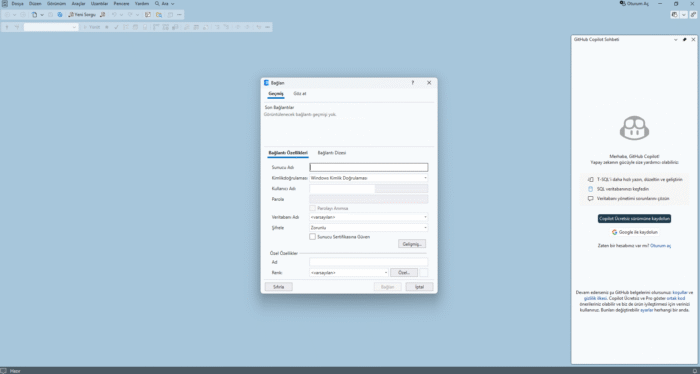The height and width of the screenshot is (374, 700).
Task: Click the Google logo in sign-up button
Action: [x=615, y=233]
